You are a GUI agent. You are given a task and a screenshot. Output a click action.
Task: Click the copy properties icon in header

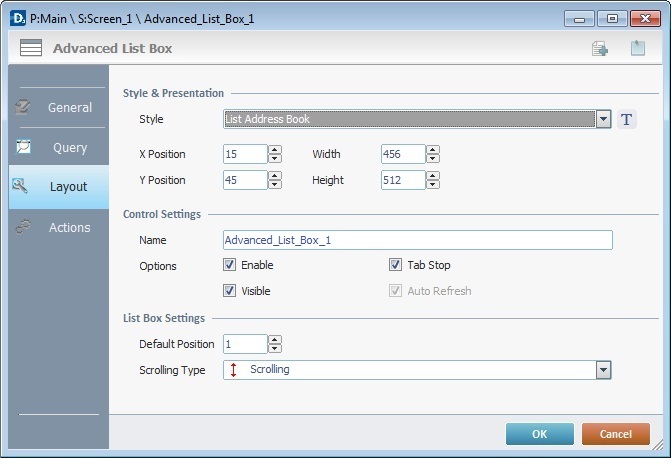[x=600, y=48]
